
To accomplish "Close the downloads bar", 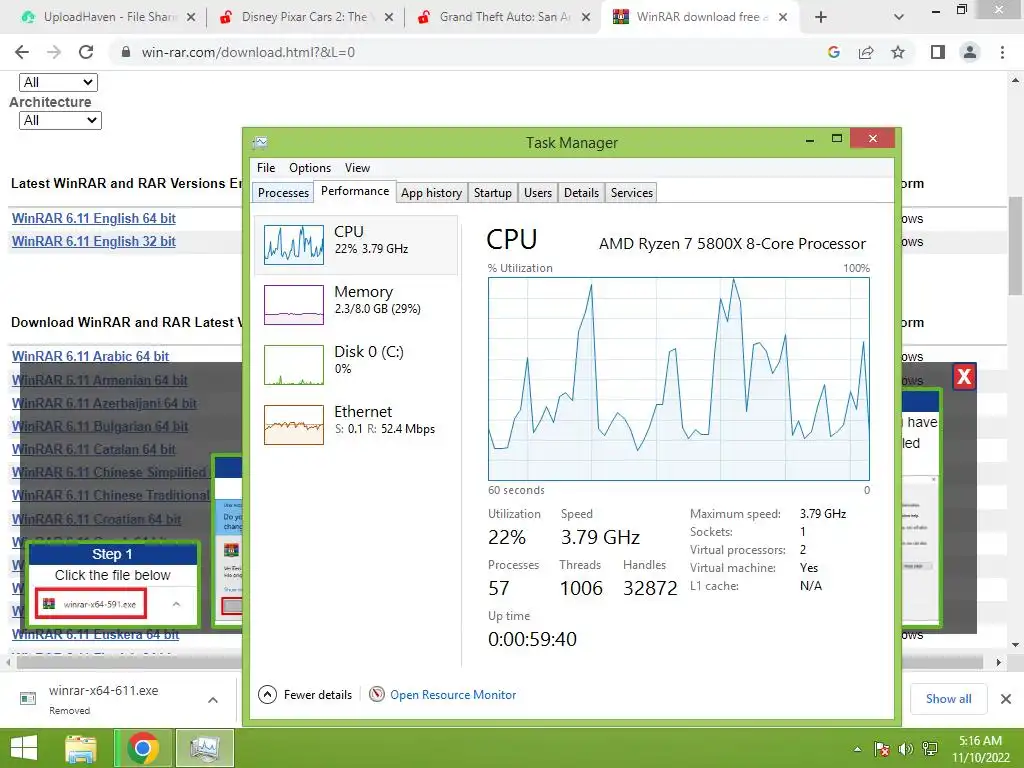I will coord(1006,699).
